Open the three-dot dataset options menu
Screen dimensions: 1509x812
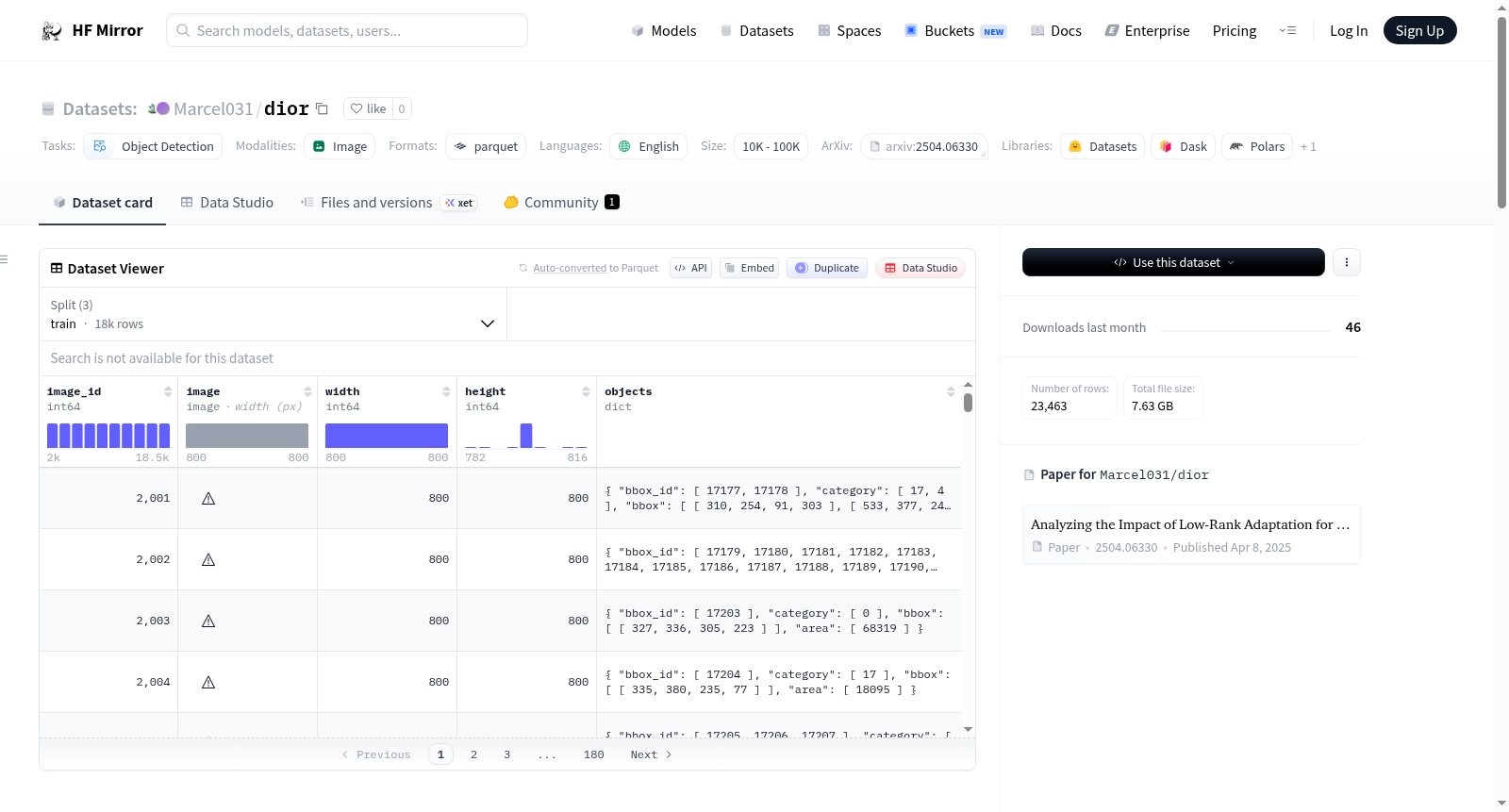point(1347,262)
